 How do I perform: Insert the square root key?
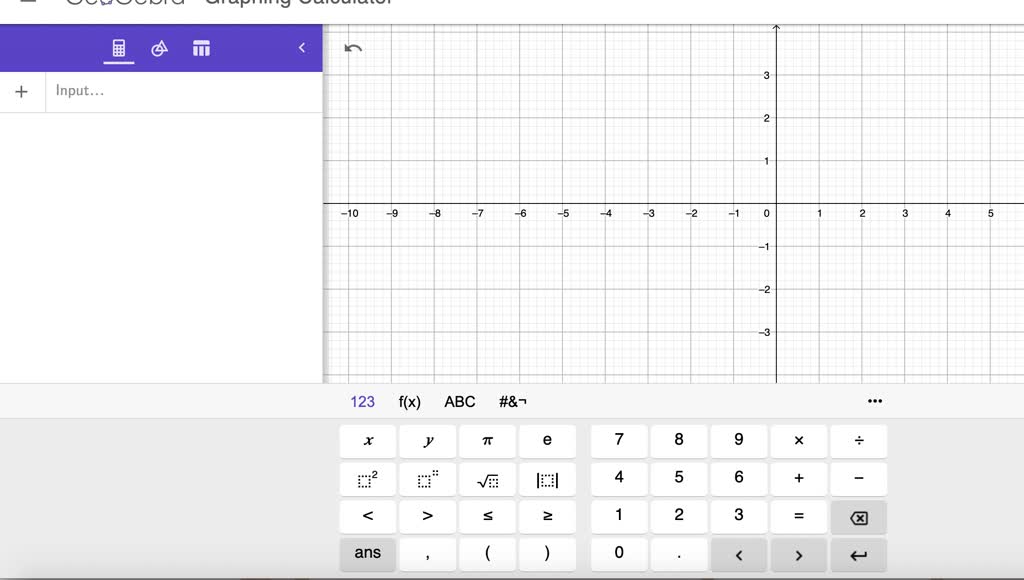(487, 479)
